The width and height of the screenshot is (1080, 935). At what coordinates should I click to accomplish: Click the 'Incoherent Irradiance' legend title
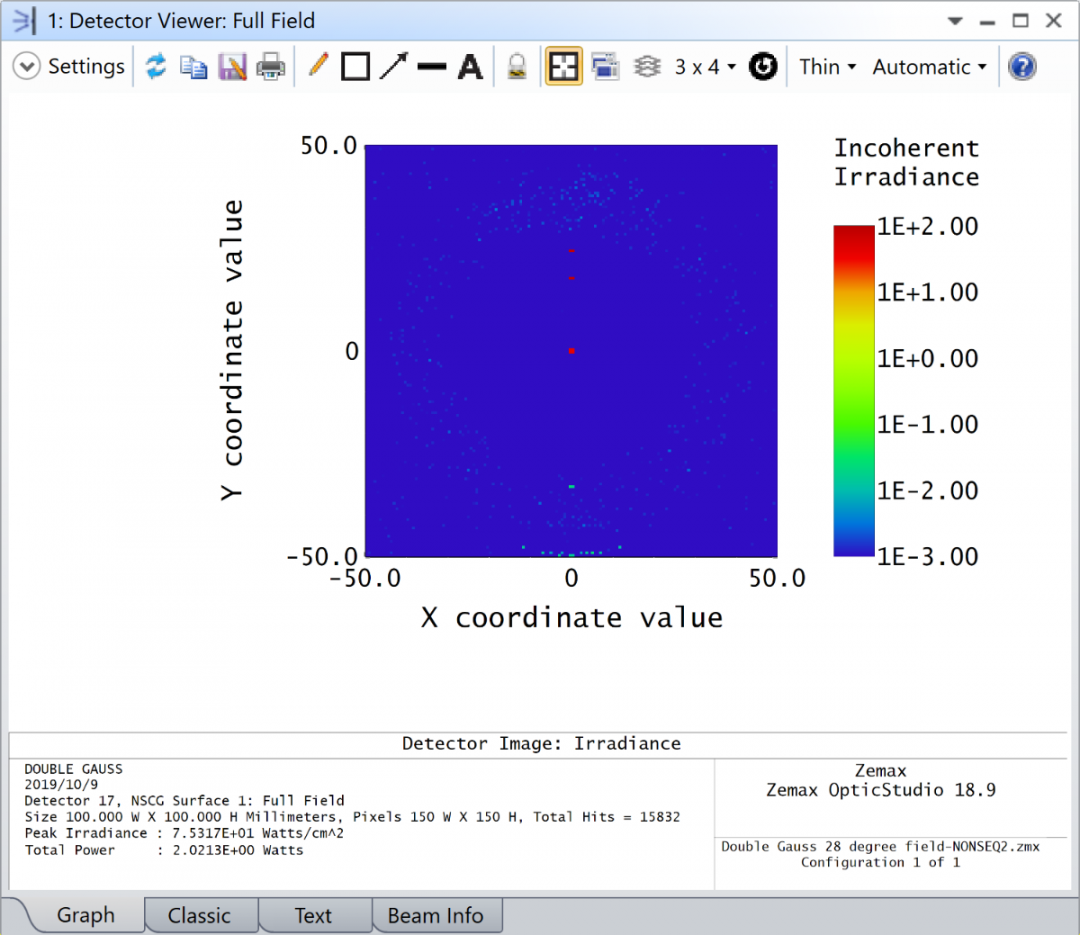click(906, 162)
